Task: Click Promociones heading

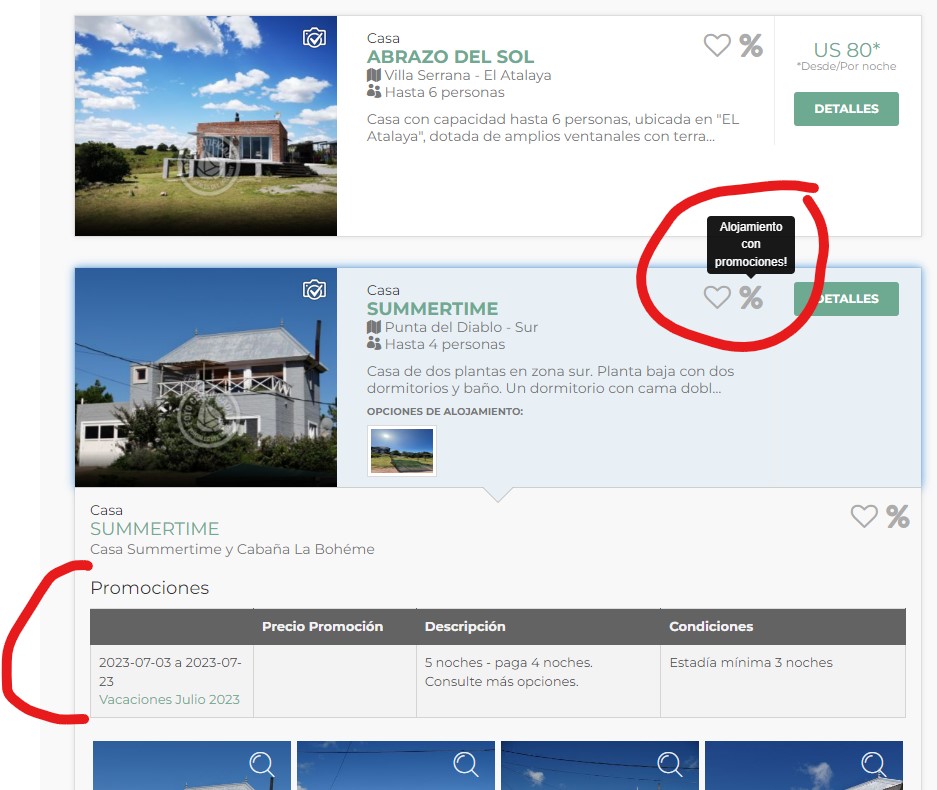Action: 149,588
